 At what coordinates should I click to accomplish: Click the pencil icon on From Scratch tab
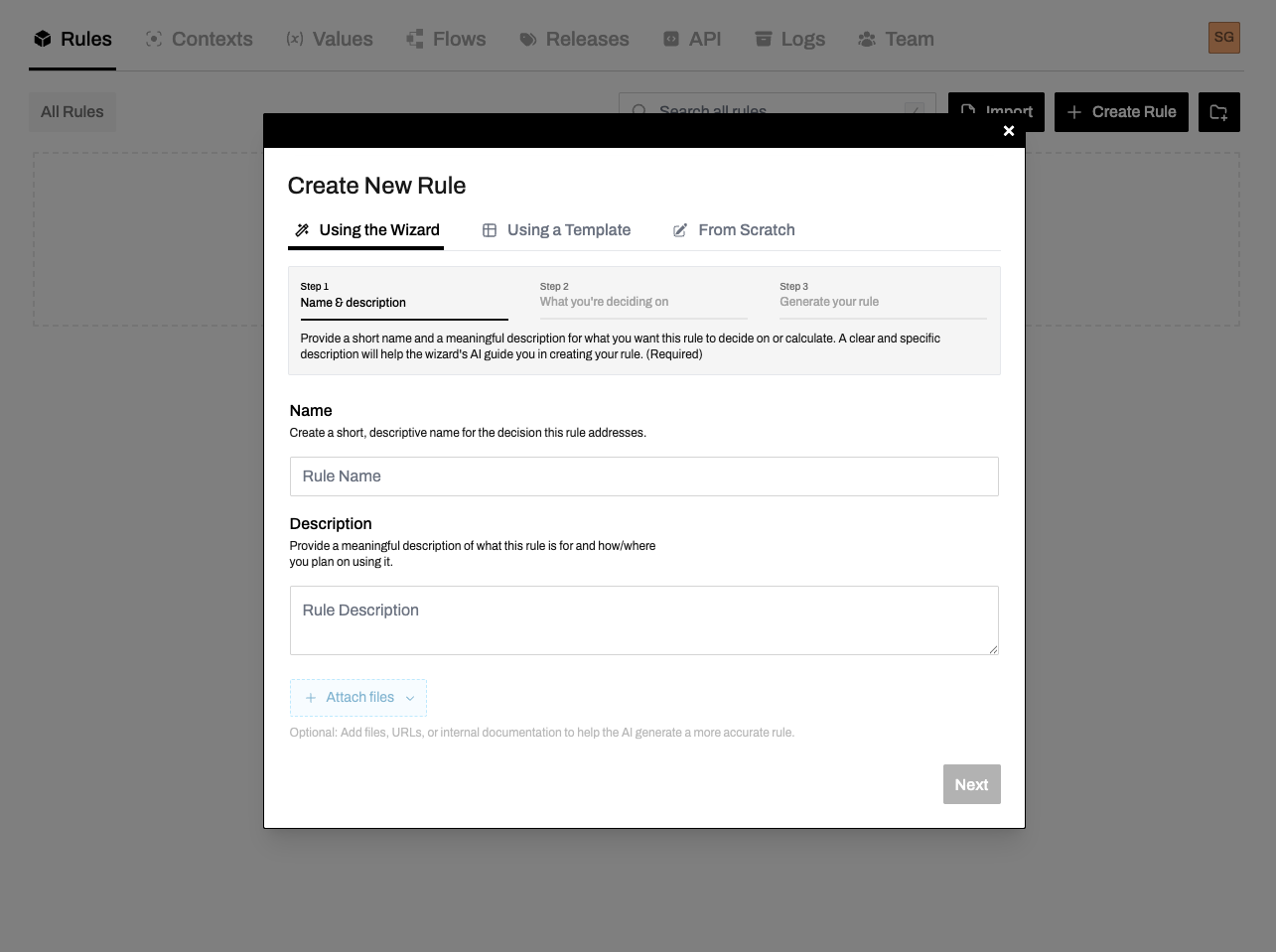pos(681,229)
